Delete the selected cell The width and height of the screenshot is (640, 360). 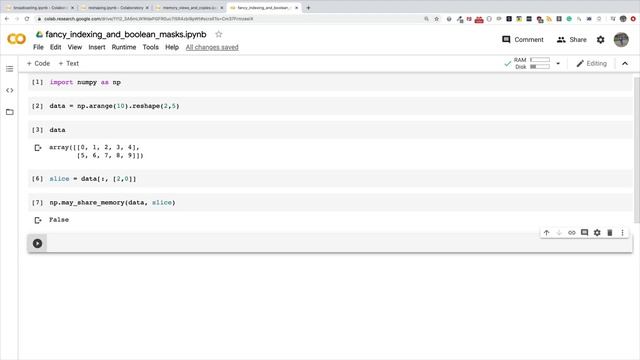610,233
